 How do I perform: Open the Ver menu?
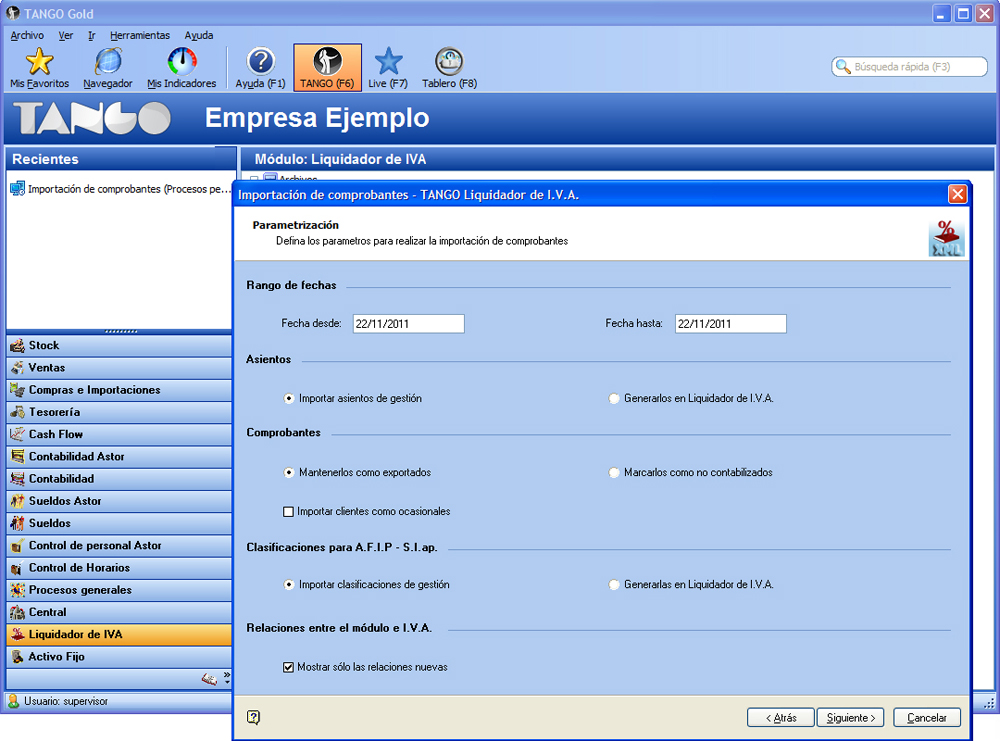click(66, 36)
